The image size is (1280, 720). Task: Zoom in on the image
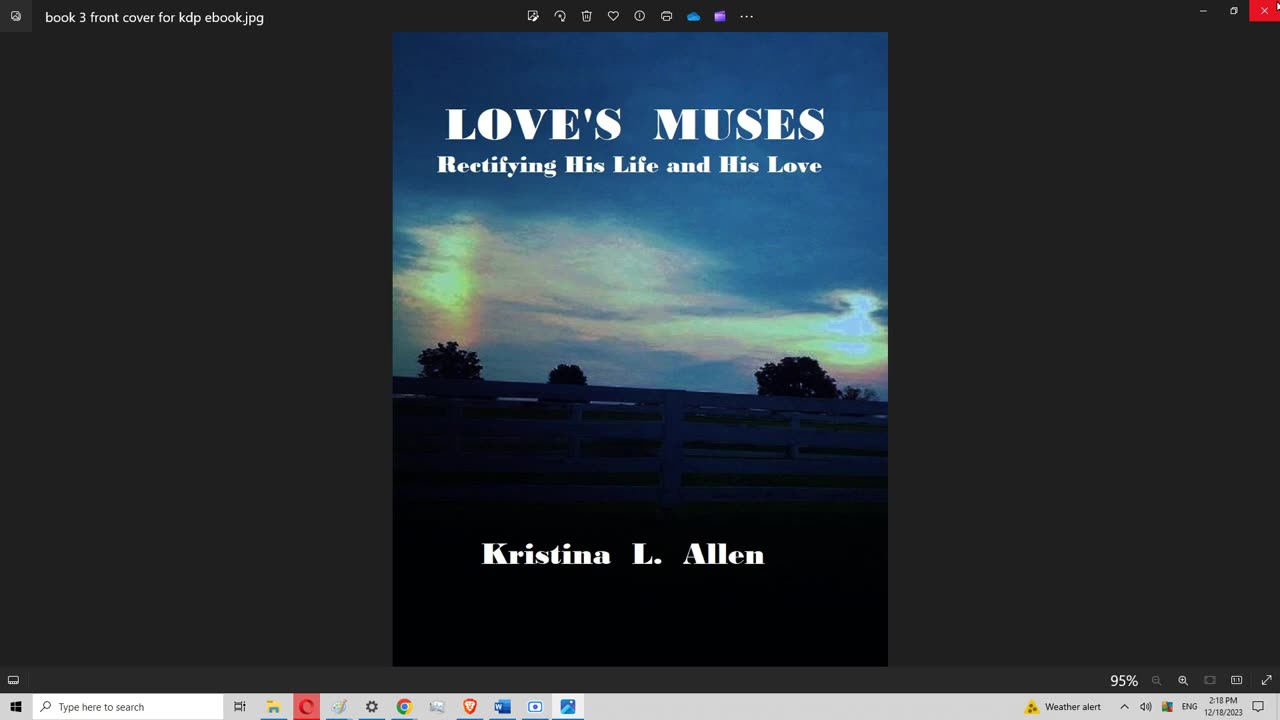pos(1183,680)
